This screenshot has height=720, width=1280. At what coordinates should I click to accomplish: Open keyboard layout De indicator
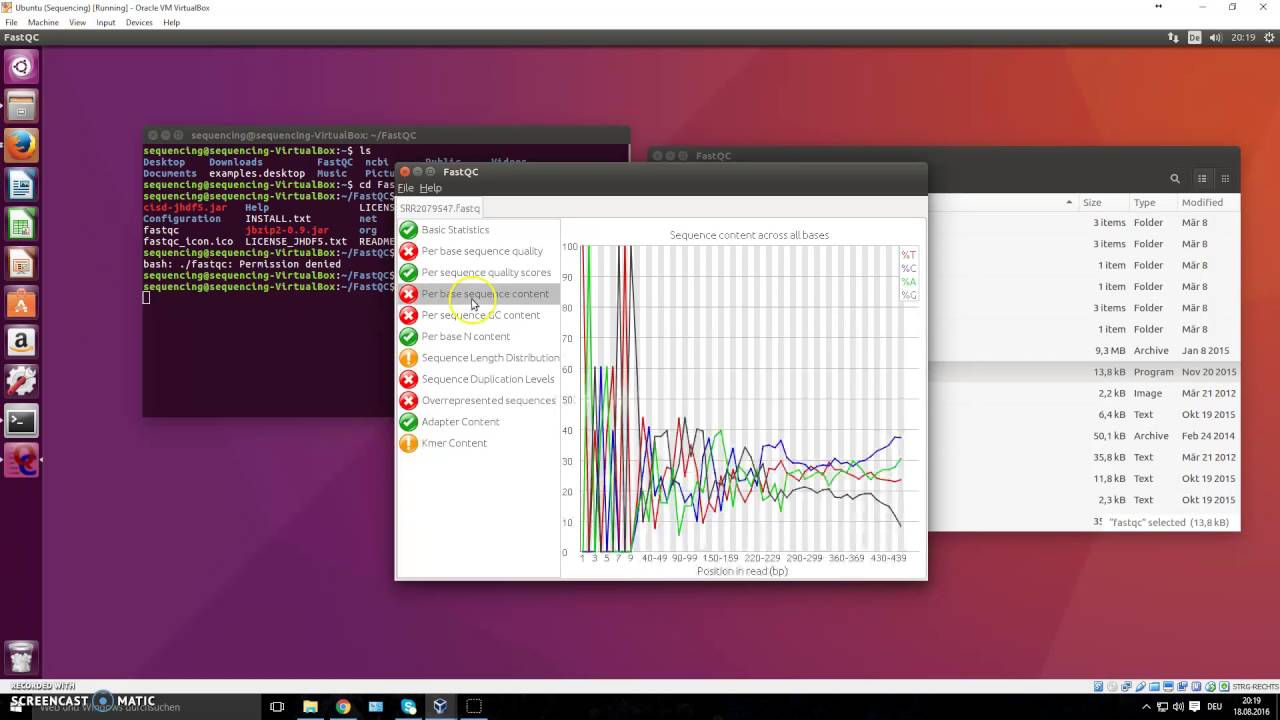[1194, 38]
